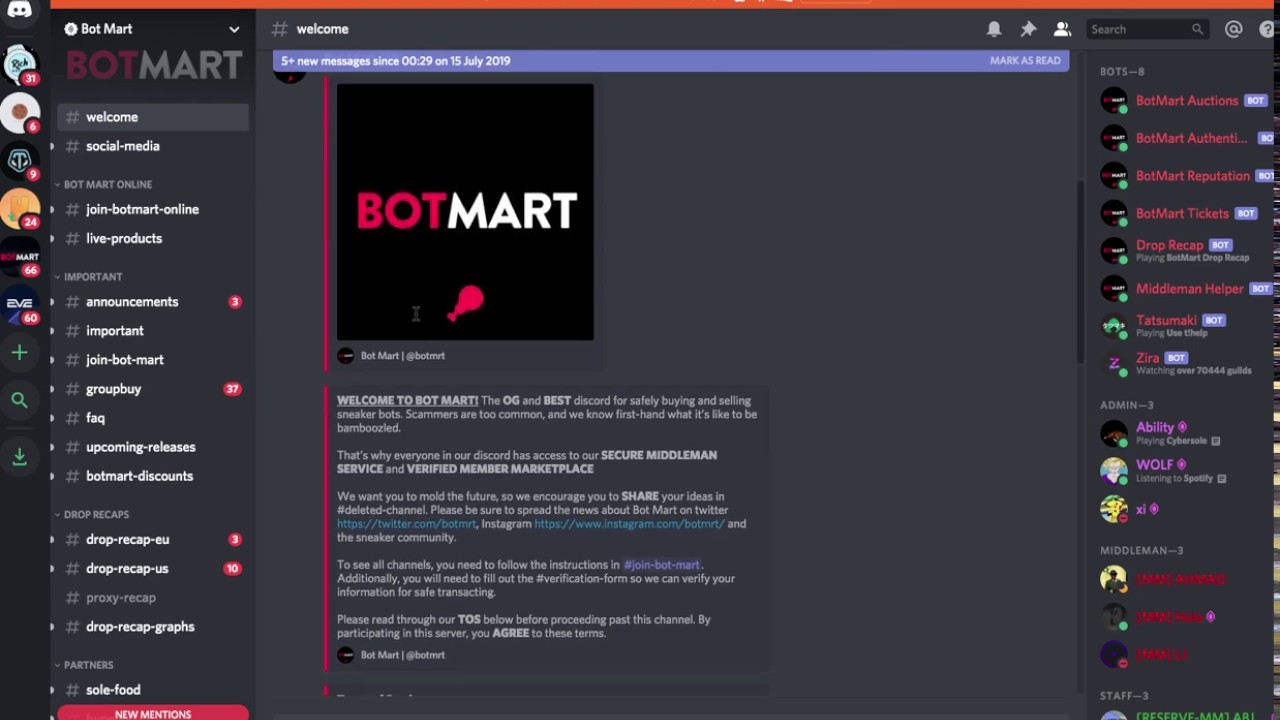This screenshot has height=720, width=1280.
Task: Click Zira bot avatar
Action: [x=1113, y=364]
